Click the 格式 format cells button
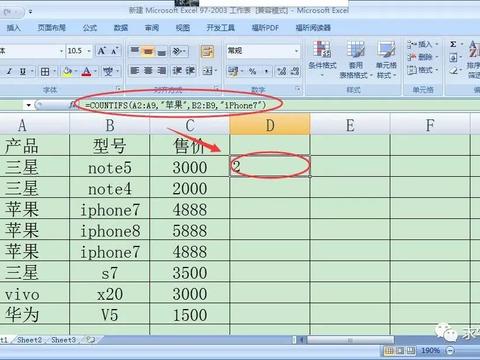 point(423,70)
